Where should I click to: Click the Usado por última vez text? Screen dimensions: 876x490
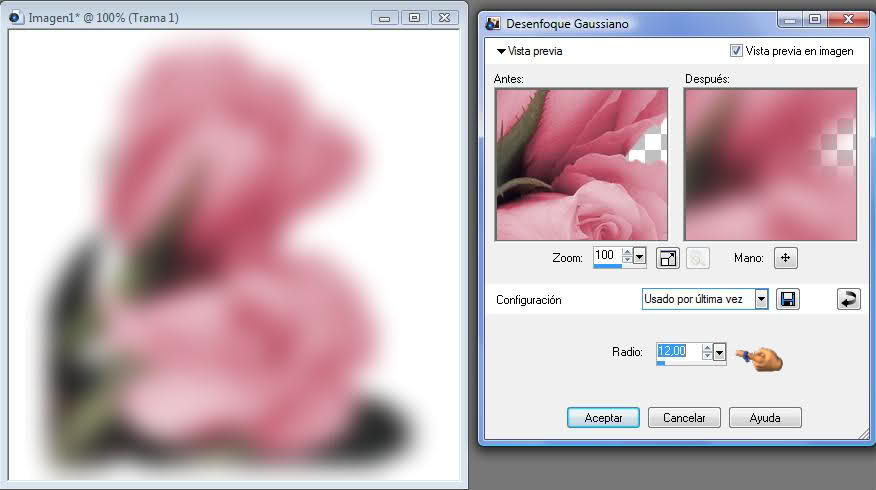[x=693, y=299]
